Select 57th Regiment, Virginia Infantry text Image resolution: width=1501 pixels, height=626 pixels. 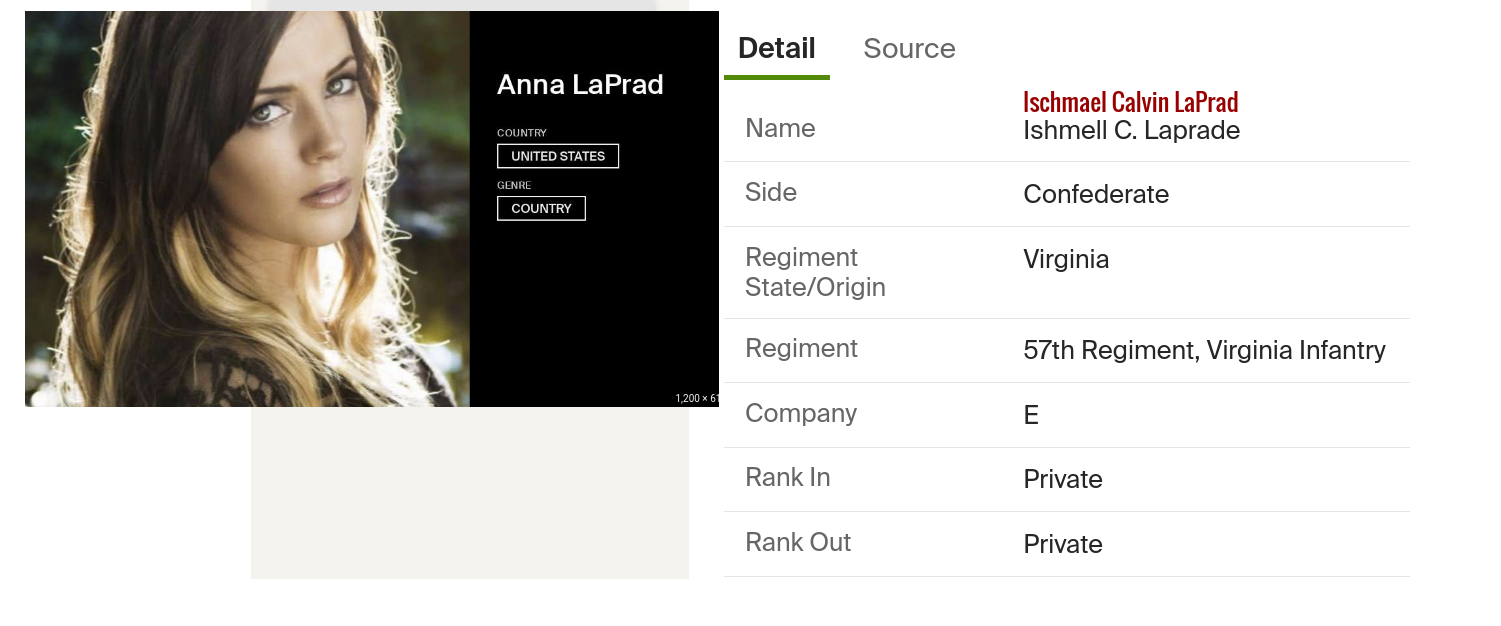click(1204, 350)
